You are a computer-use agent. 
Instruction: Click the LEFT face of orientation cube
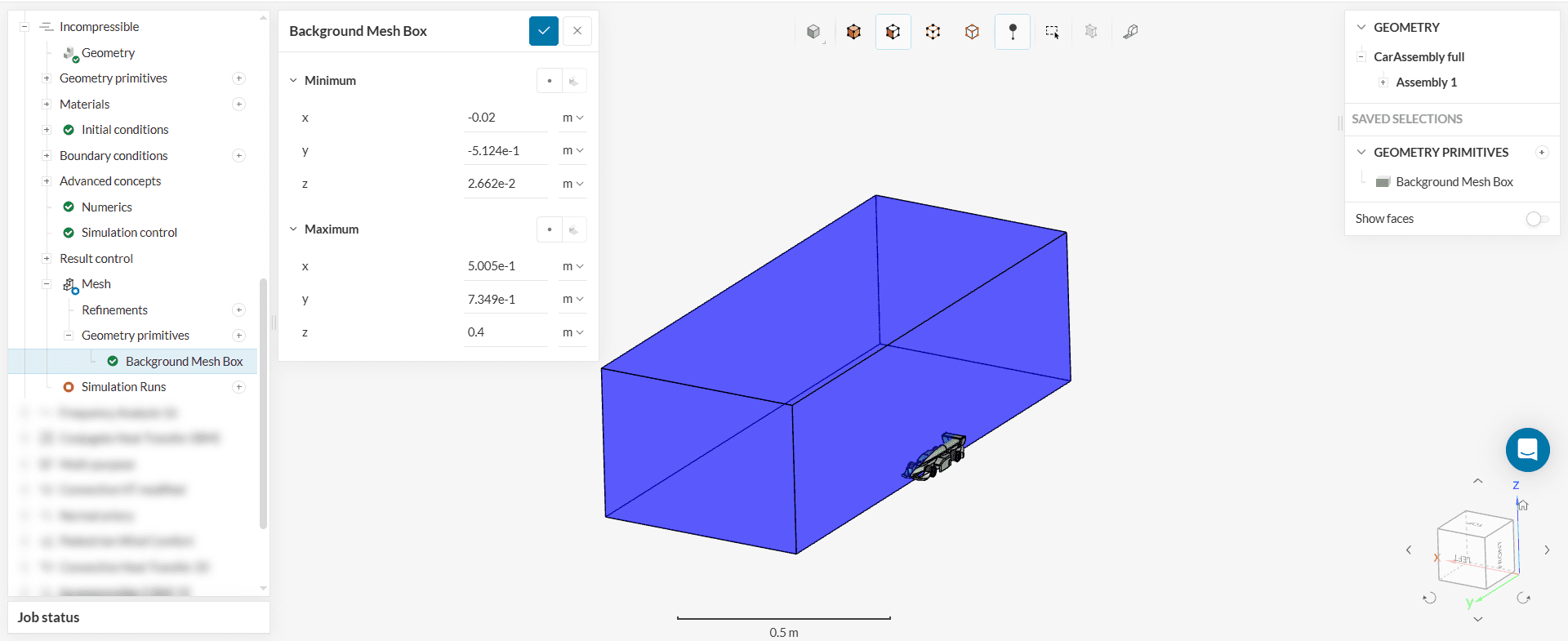click(1463, 559)
